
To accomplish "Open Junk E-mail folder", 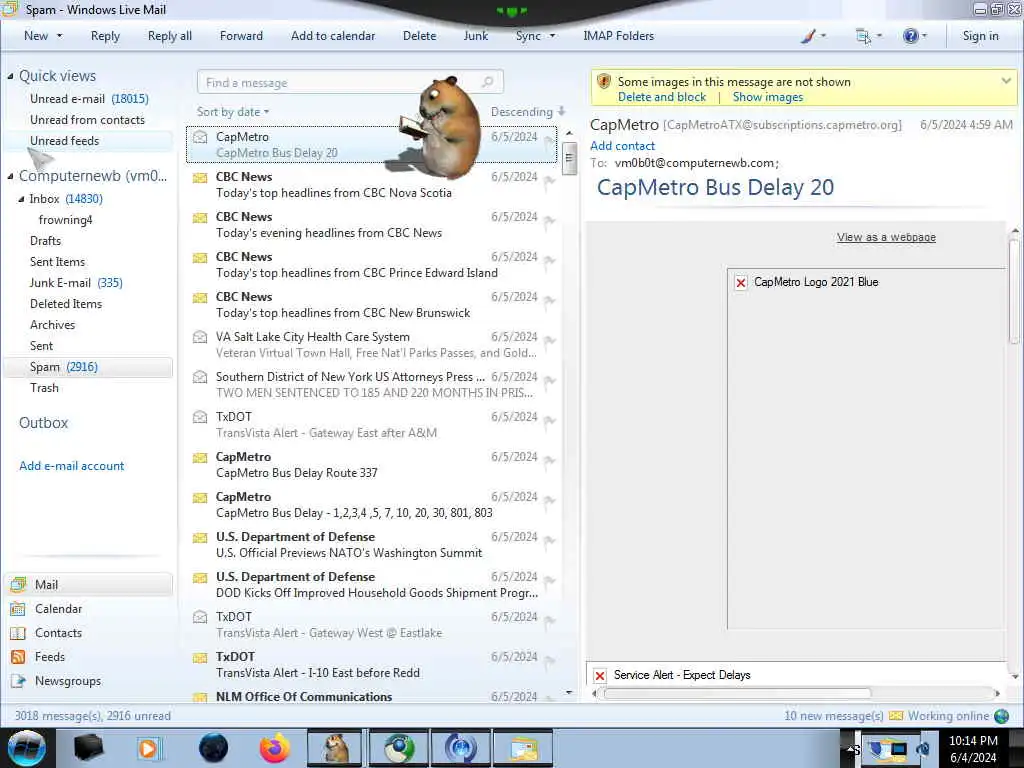I will [x=76, y=283].
